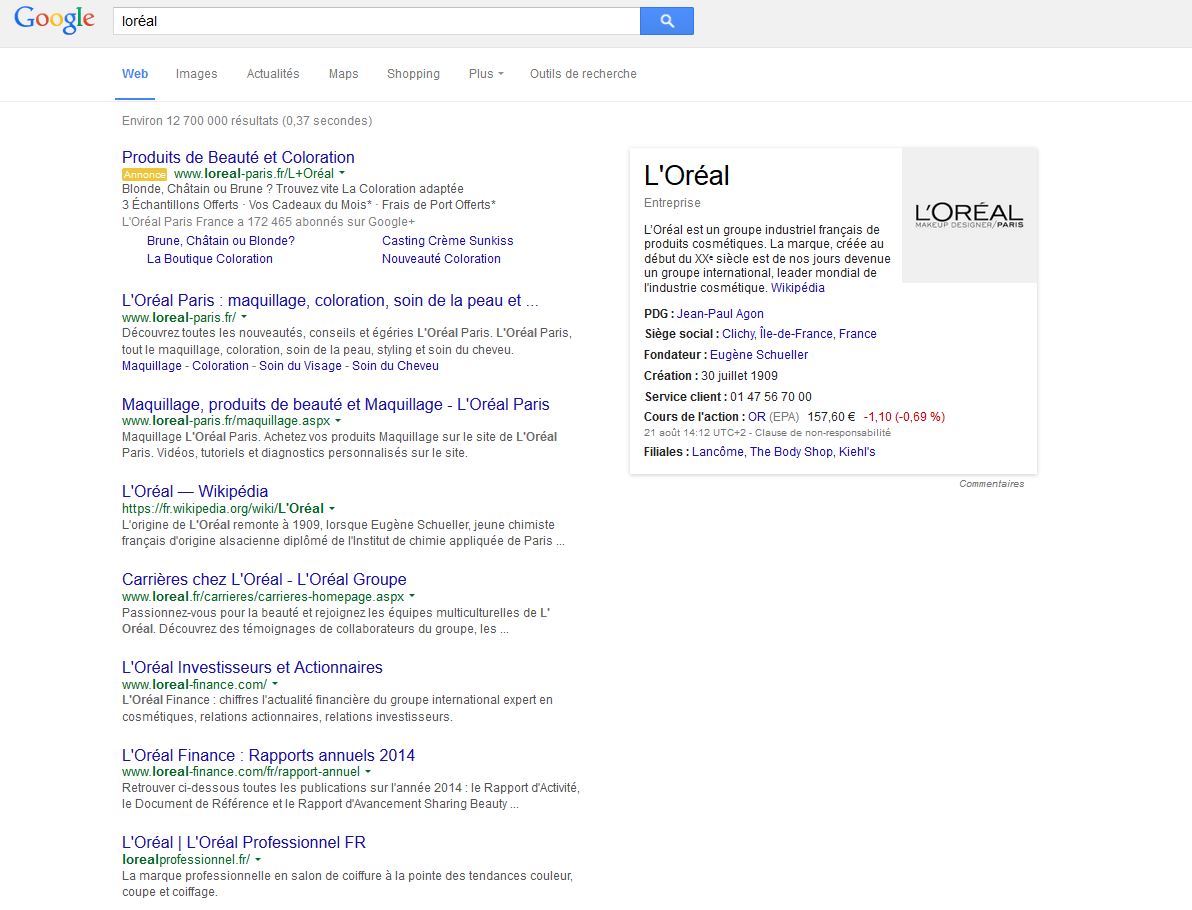Switch to the Web tab
The image size is (1192, 910).
pos(135,74)
